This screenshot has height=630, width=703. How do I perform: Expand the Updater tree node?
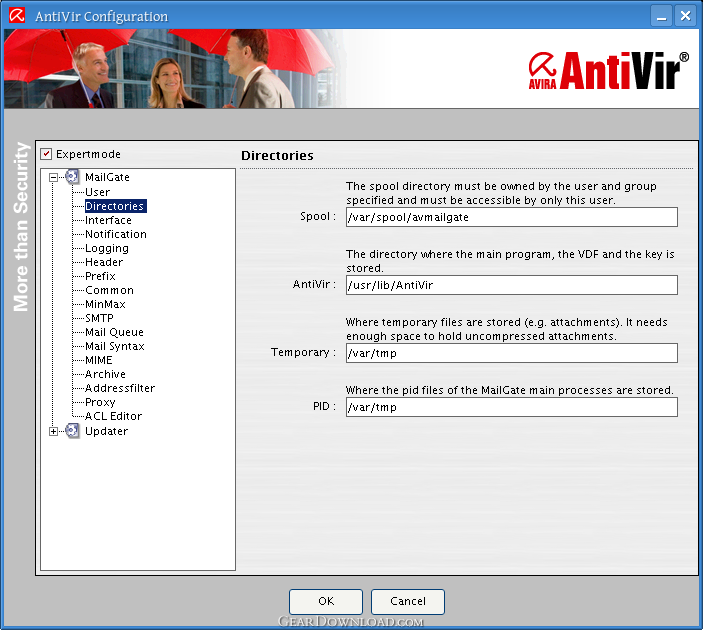pyautogui.click(x=53, y=431)
